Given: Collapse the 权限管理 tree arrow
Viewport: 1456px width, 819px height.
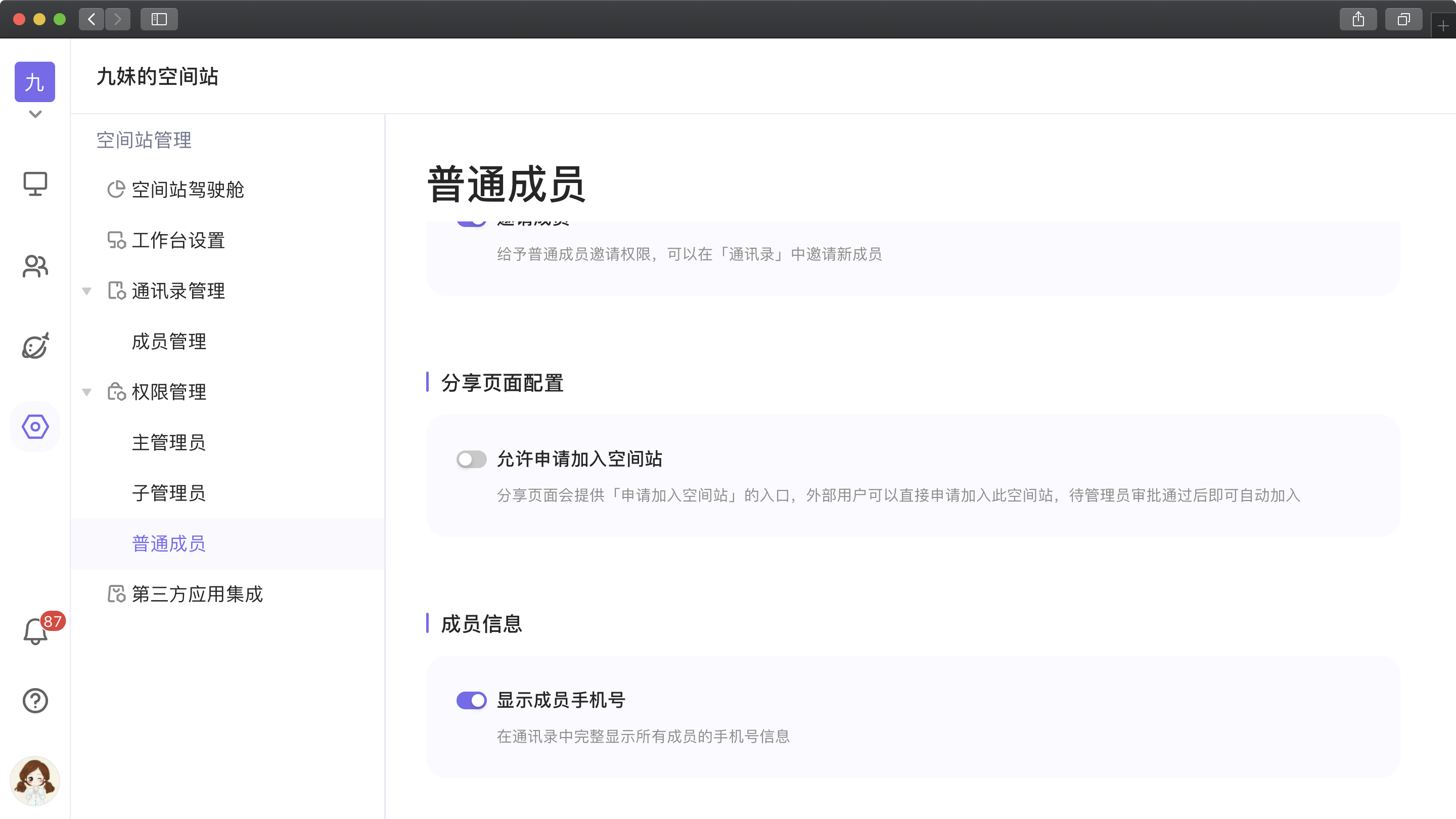Looking at the screenshot, I should (x=86, y=392).
